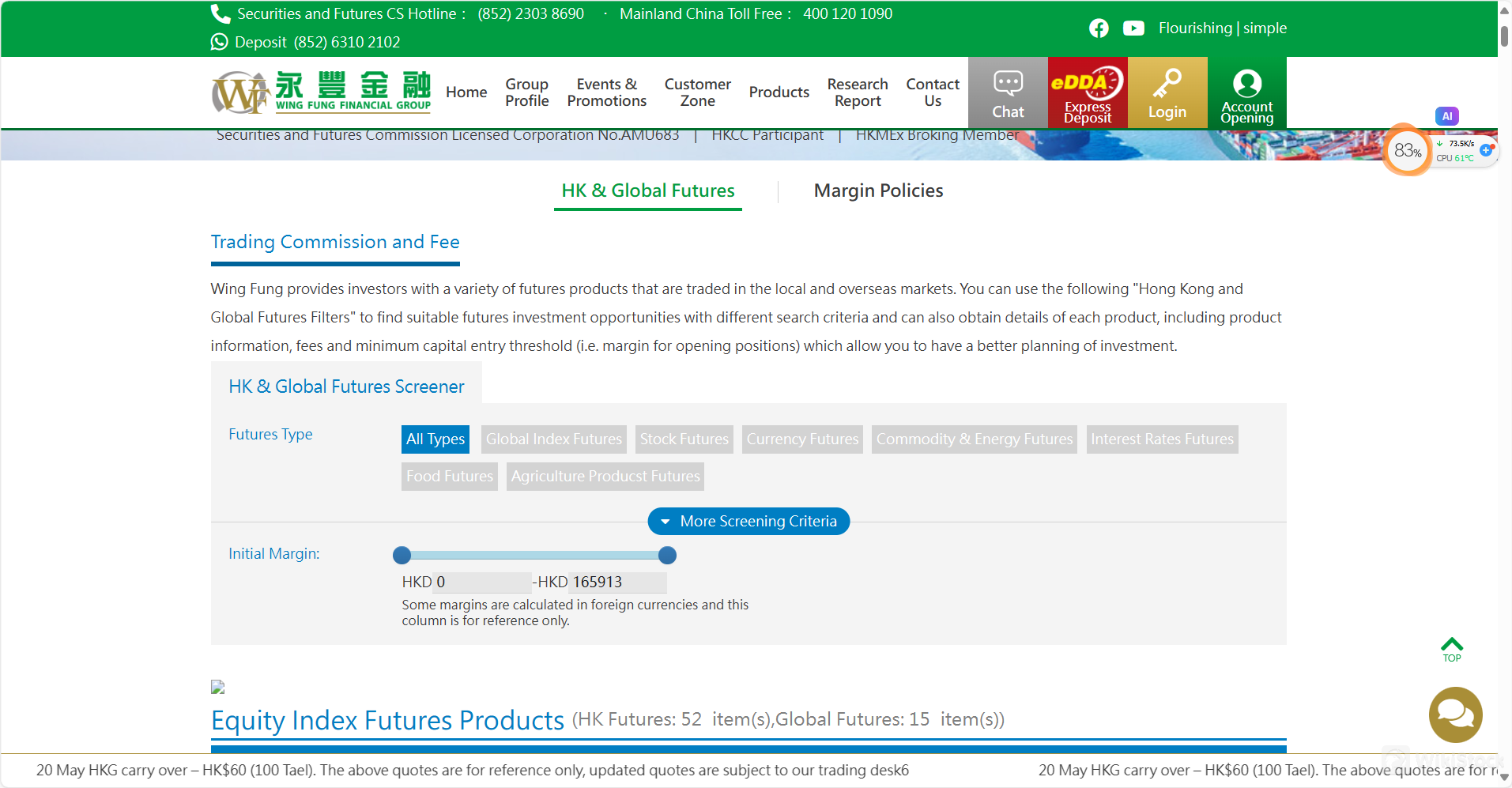The width and height of the screenshot is (1512, 788).
Task: Filter by Currency Futures
Action: [x=802, y=439]
